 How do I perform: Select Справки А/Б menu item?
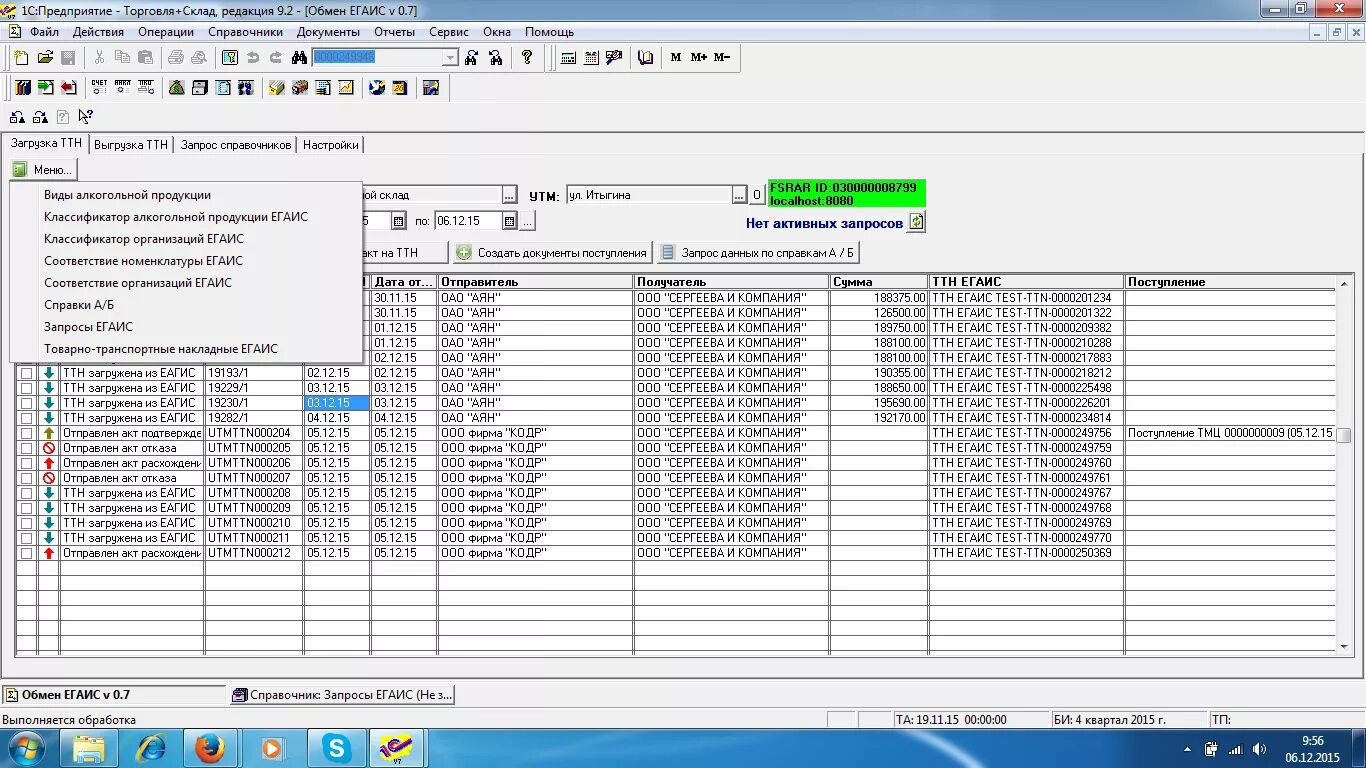[185, 305]
